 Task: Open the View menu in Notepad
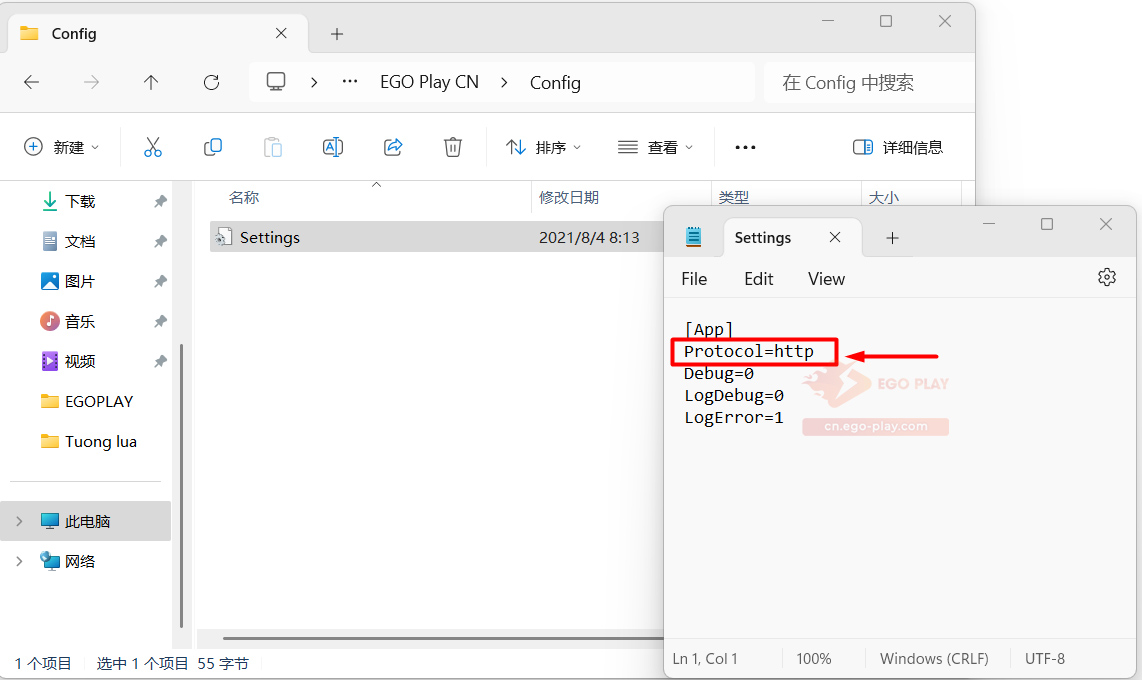click(x=826, y=279)
